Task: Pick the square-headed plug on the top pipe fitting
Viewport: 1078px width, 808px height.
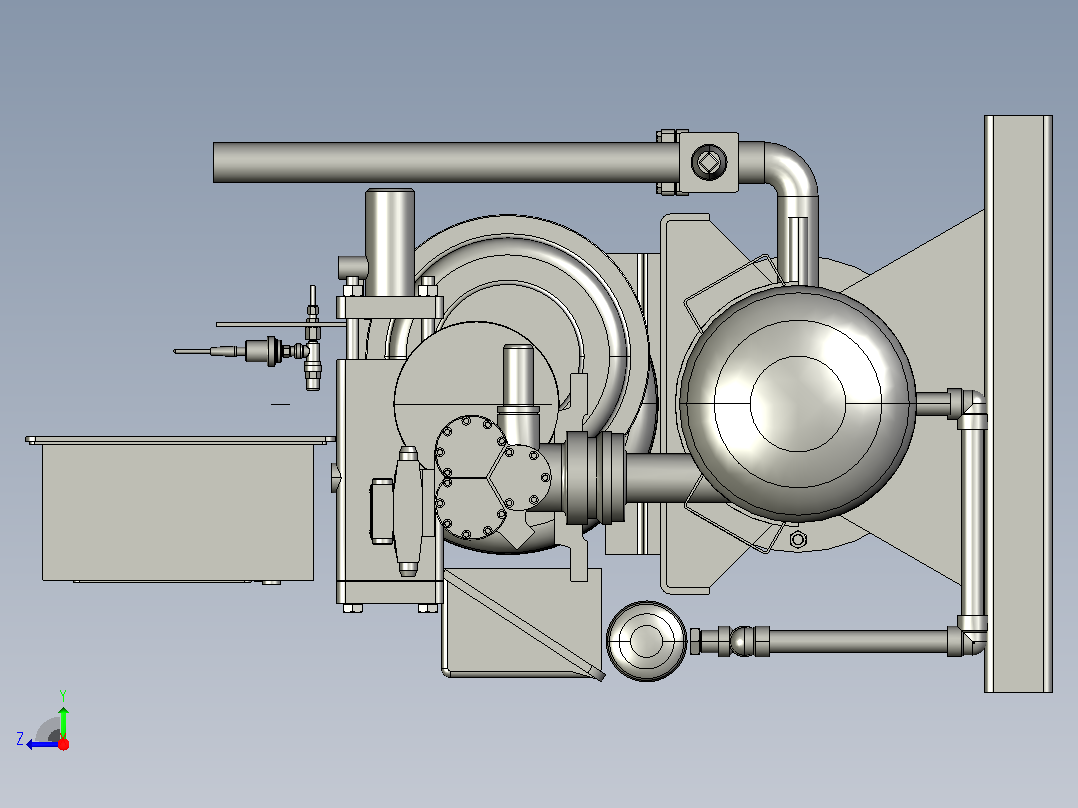Action: click(x=709, y=162)
